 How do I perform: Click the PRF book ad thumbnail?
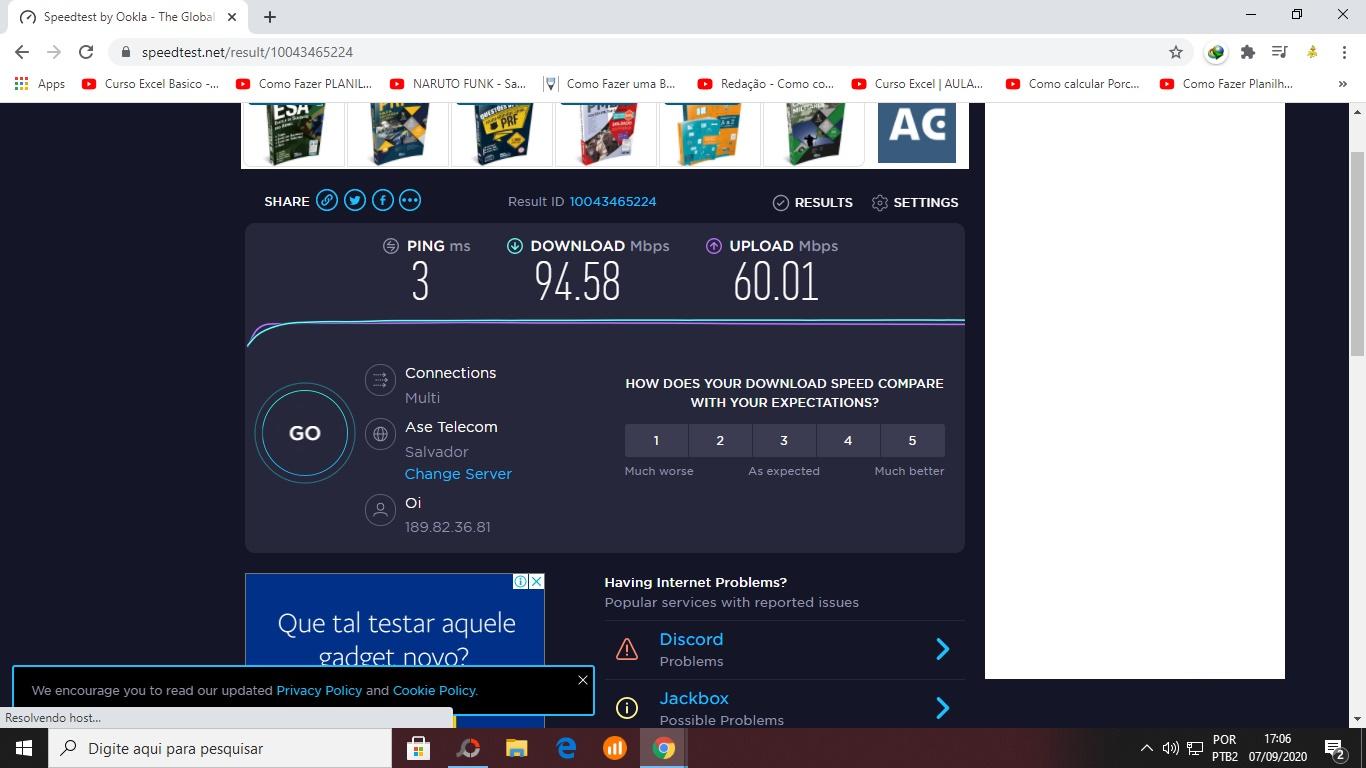click(502, 133)
